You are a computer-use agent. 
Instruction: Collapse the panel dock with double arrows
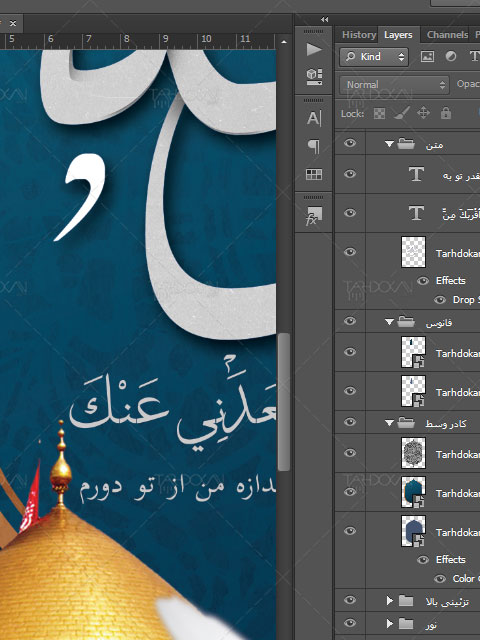click(x=324, y=19)
